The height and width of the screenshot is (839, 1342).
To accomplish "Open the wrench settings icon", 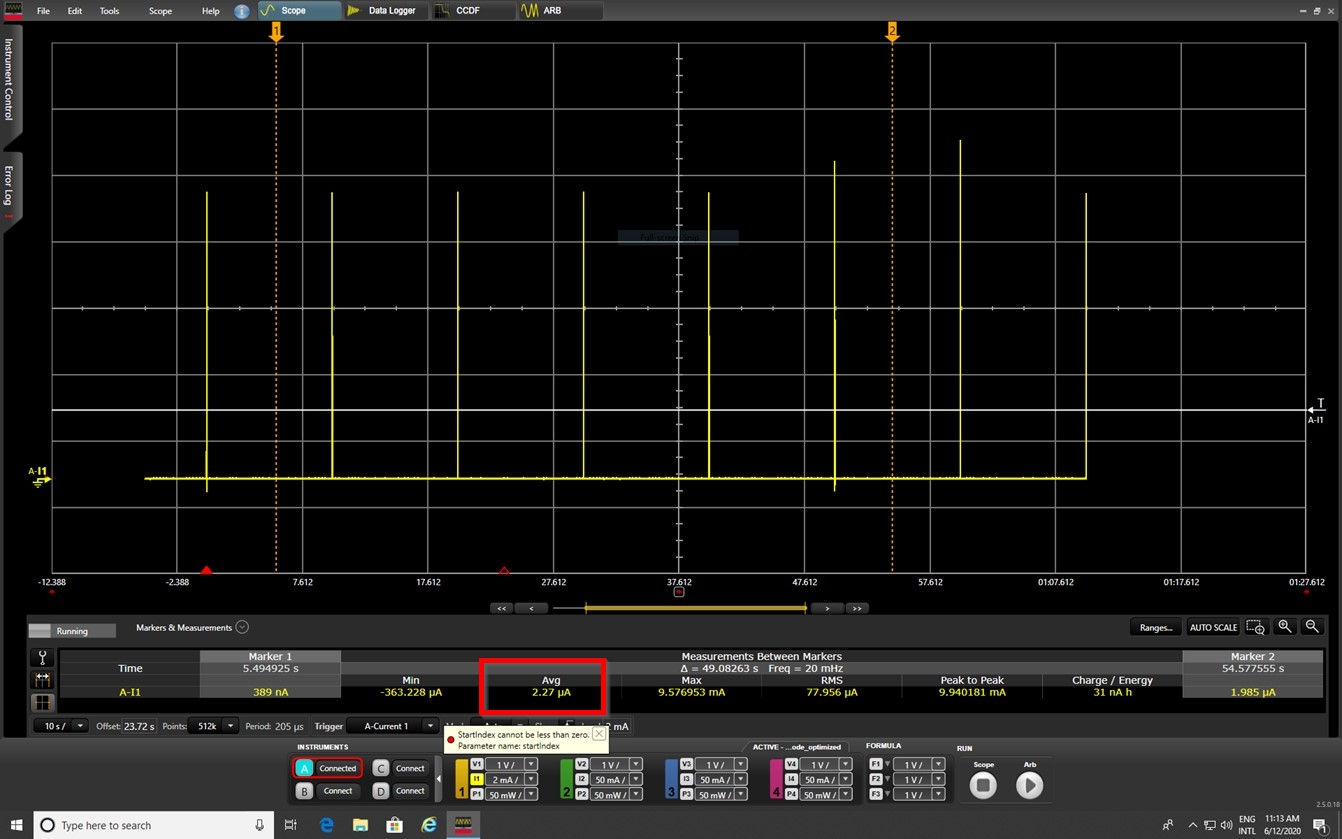I will tap(42, 658).
